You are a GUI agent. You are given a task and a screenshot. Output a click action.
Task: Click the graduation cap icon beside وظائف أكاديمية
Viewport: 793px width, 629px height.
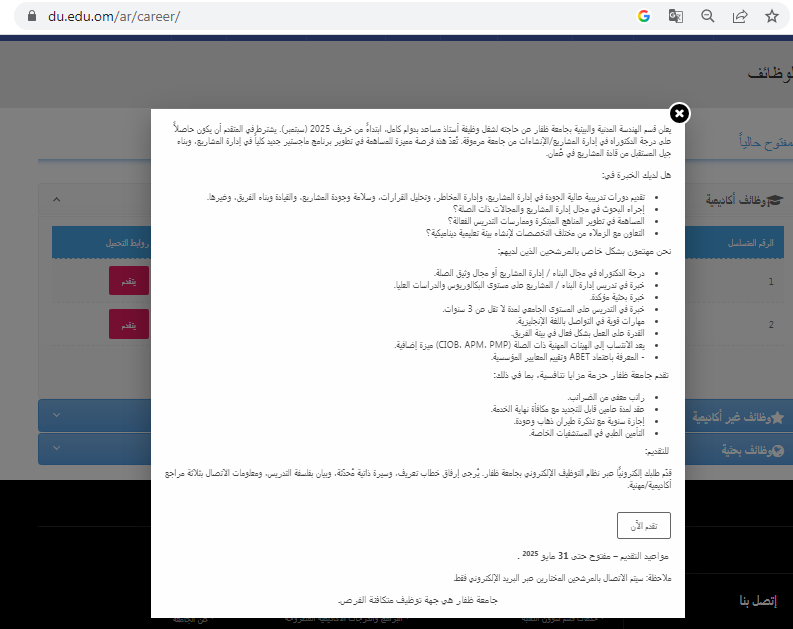tap(773, 201)
